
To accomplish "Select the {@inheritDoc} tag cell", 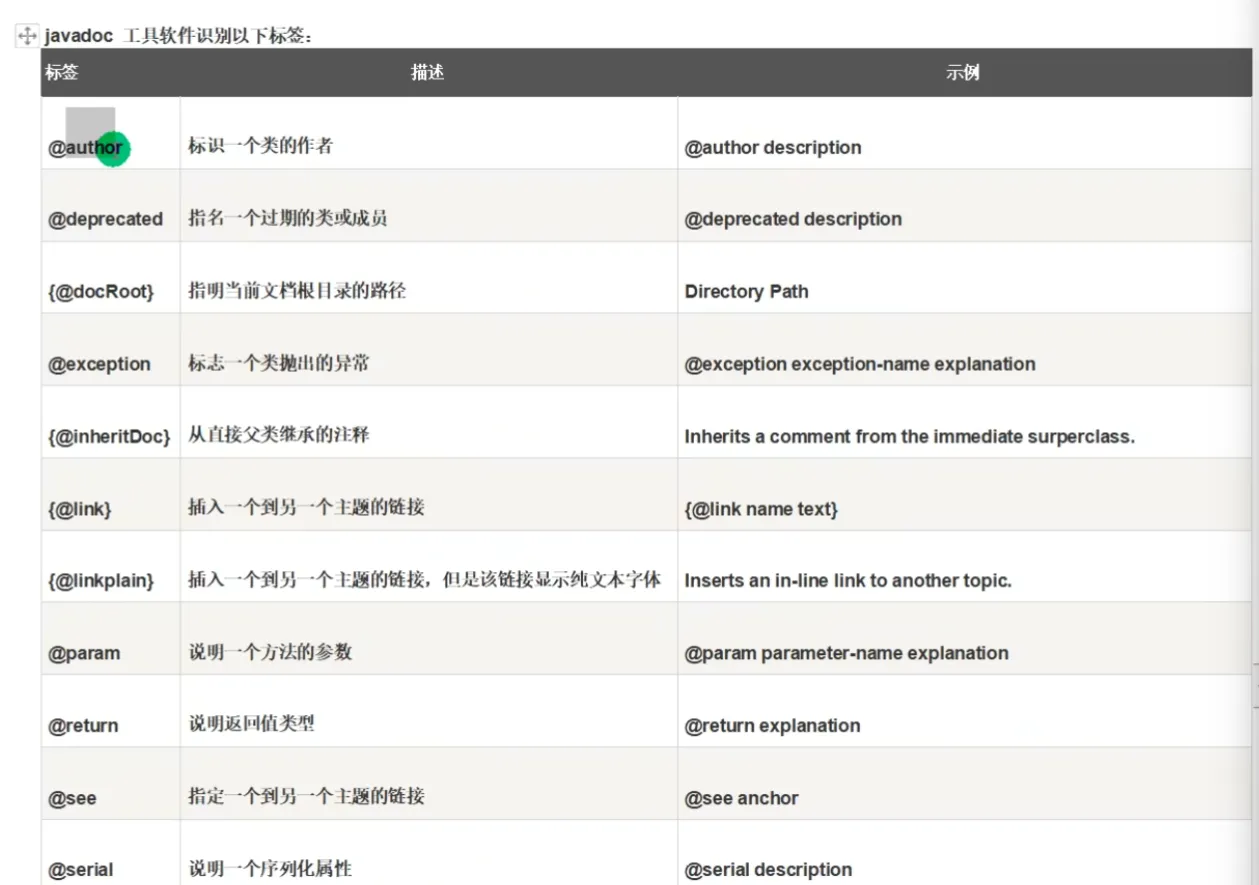I will tap(109, 437).
